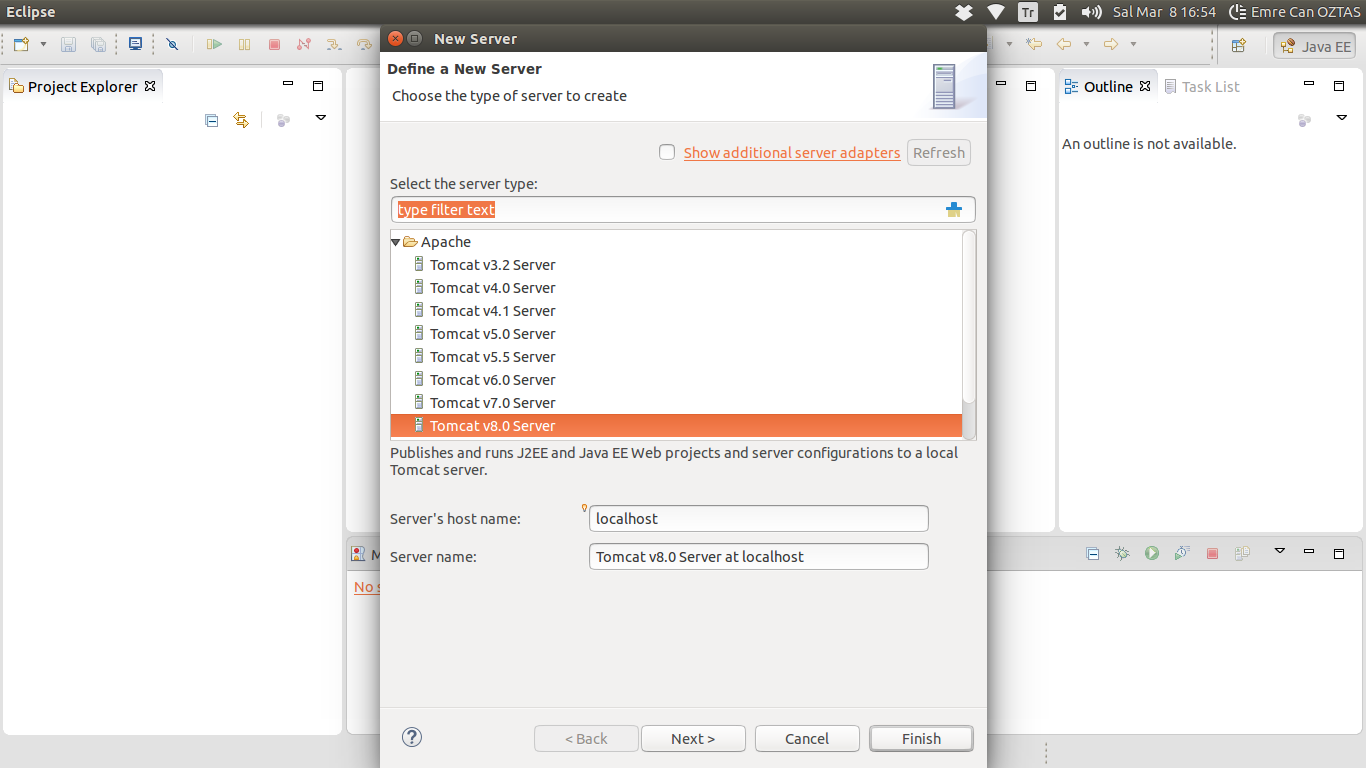Collapse All in Project Explorer

tap(211, 120)
